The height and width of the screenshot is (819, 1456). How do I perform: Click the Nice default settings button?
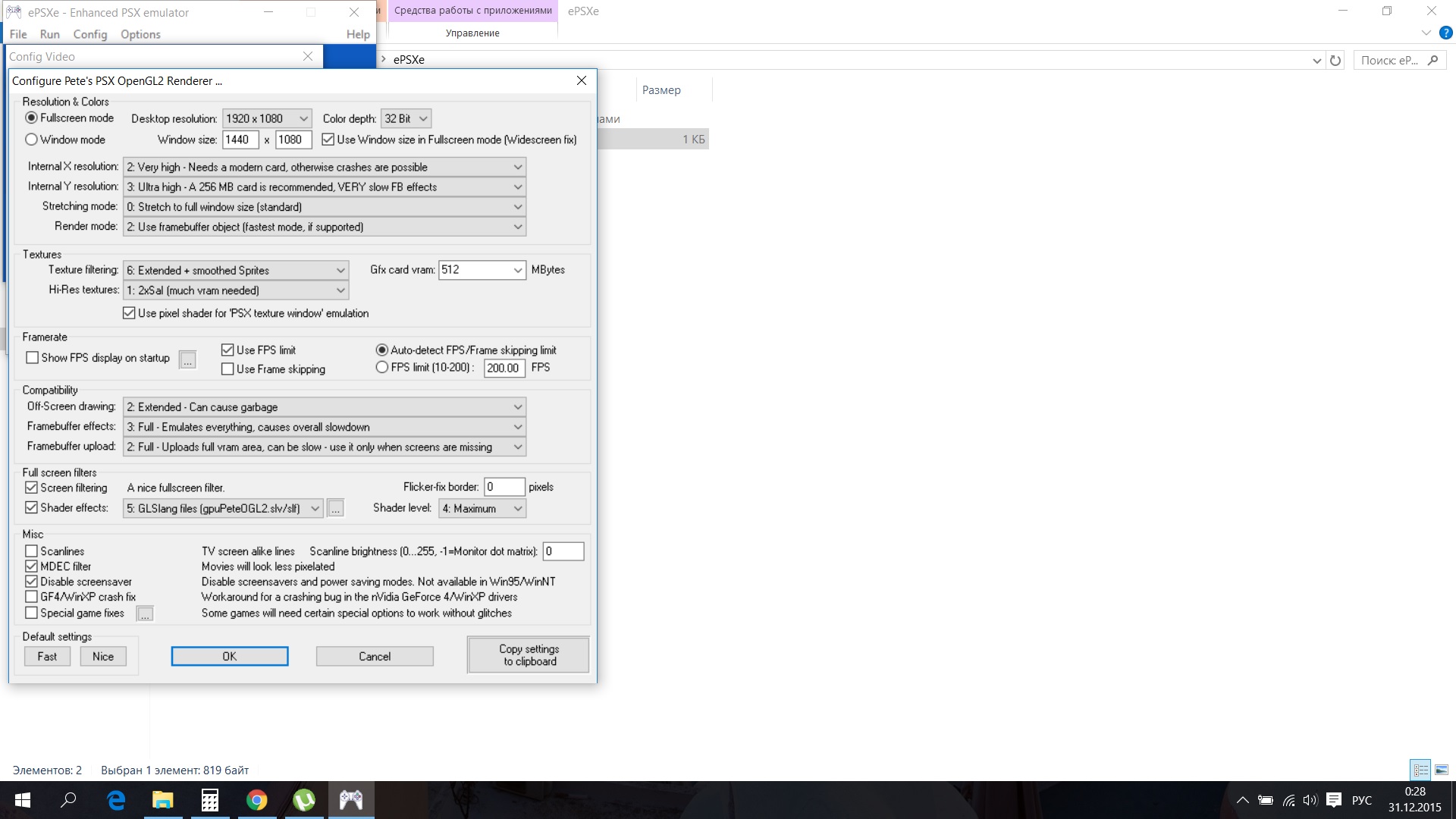point(103,656)
